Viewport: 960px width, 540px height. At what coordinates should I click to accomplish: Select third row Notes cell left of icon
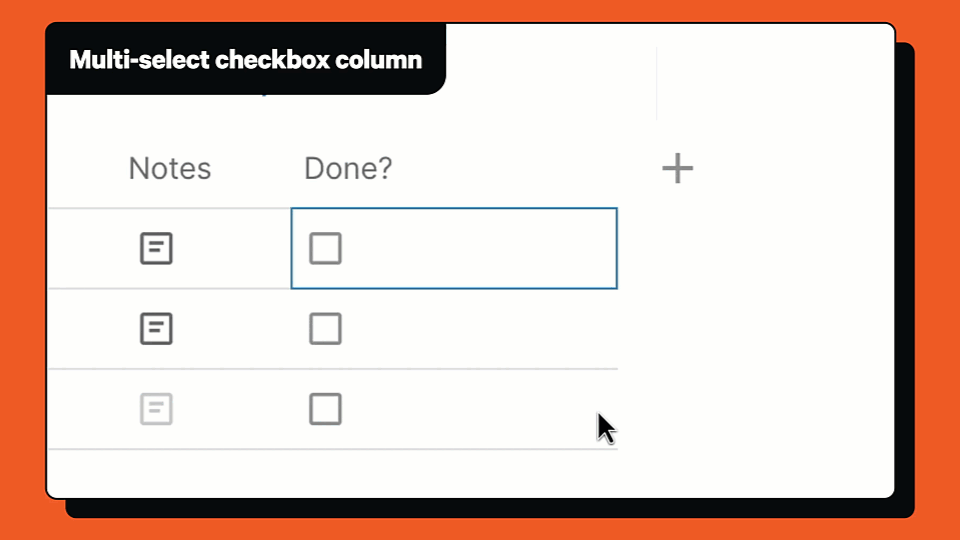[92, 409]
